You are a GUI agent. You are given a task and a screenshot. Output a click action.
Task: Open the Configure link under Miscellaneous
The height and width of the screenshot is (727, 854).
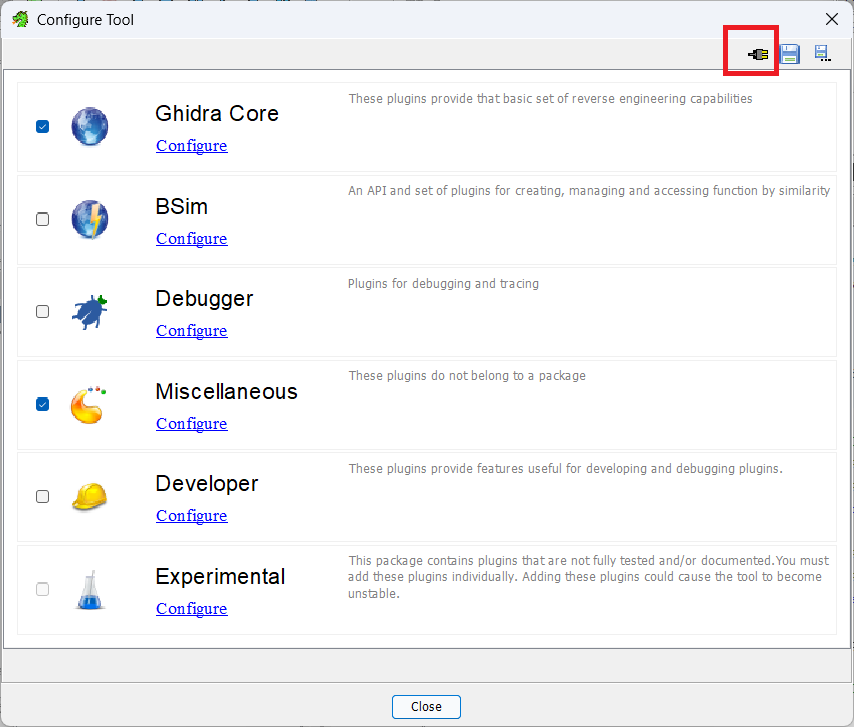[192, 423]
